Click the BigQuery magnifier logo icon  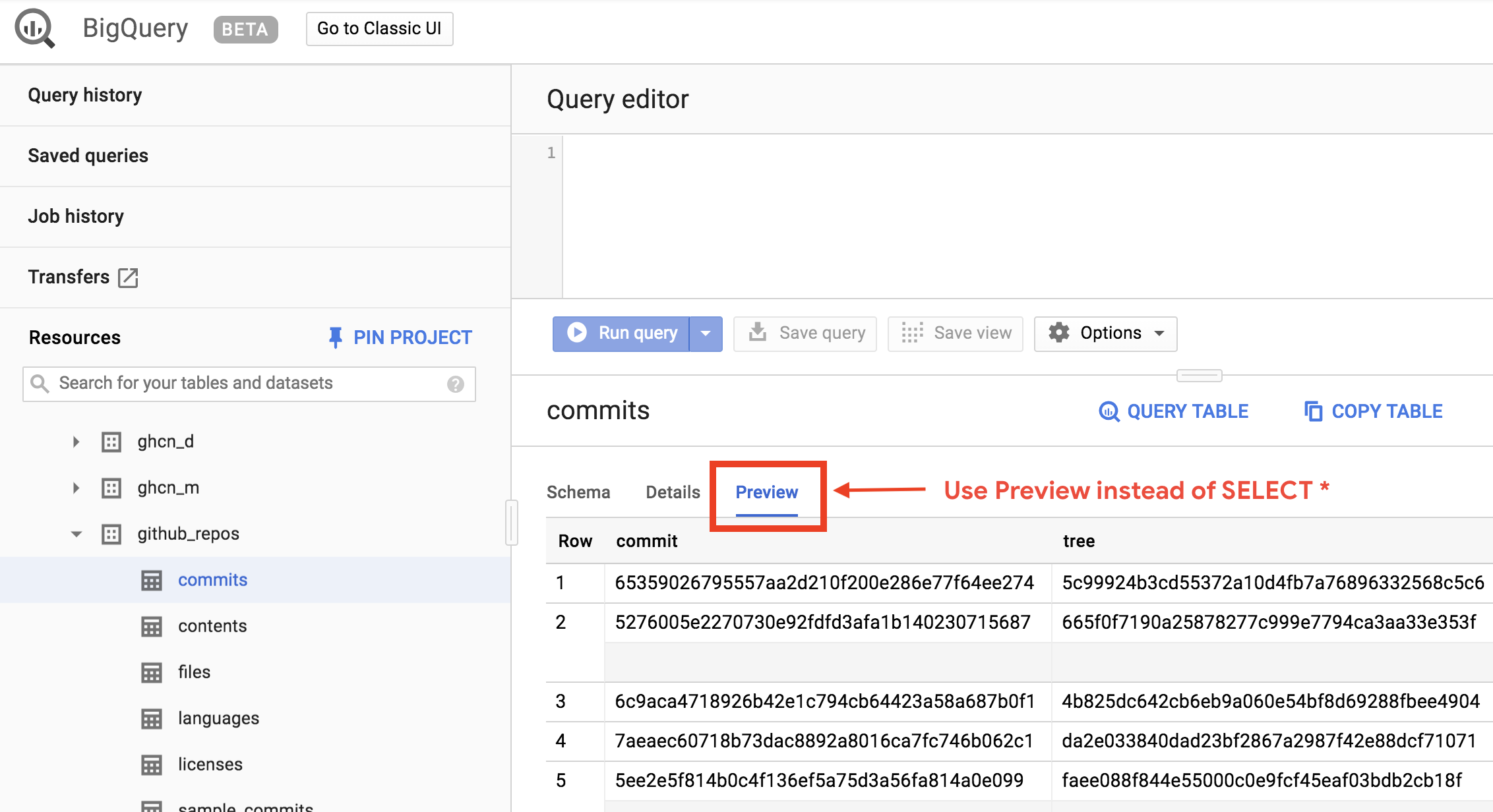(34, 28)
